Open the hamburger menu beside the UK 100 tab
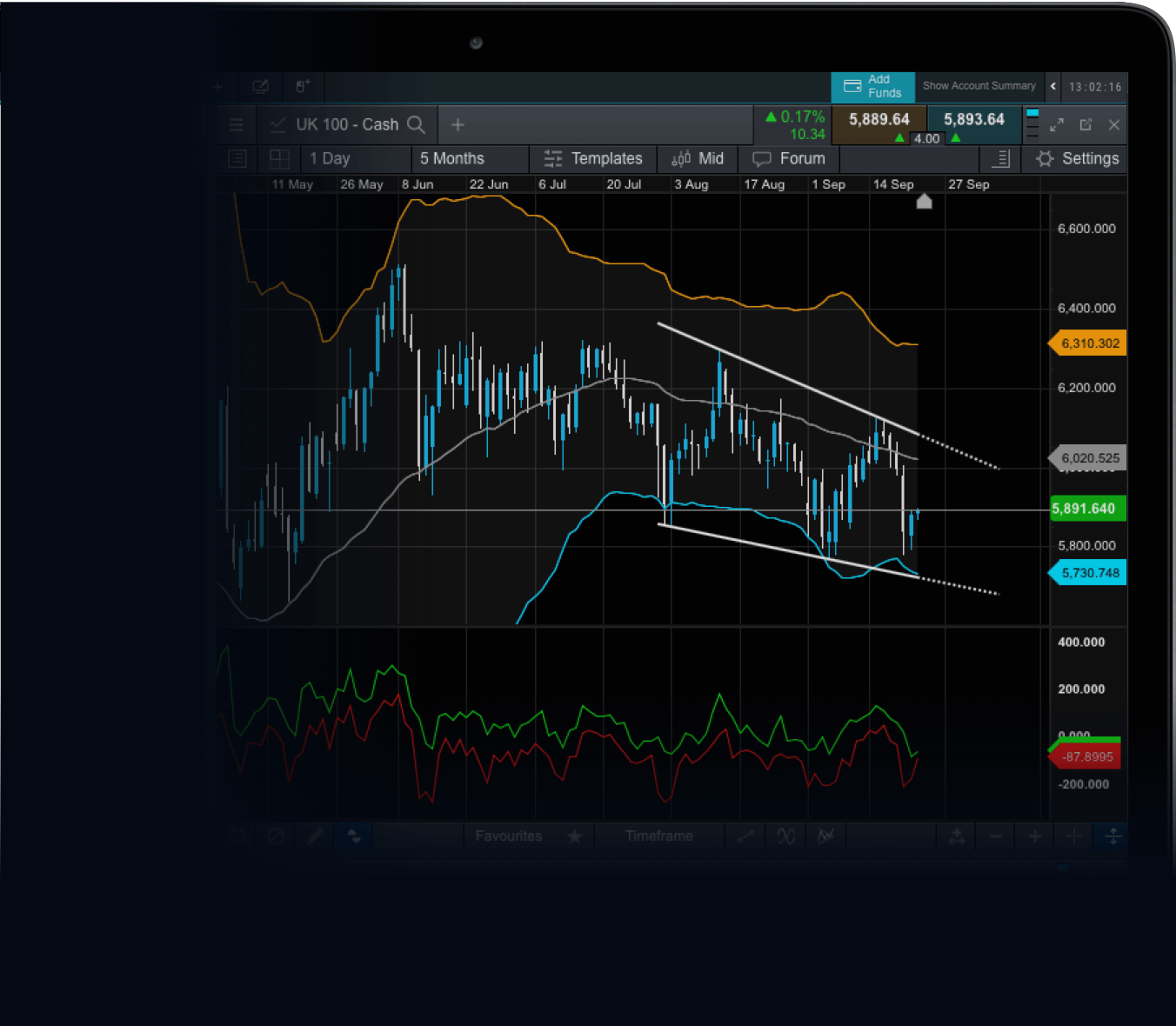1176x1026 pixels. point(236,125)
